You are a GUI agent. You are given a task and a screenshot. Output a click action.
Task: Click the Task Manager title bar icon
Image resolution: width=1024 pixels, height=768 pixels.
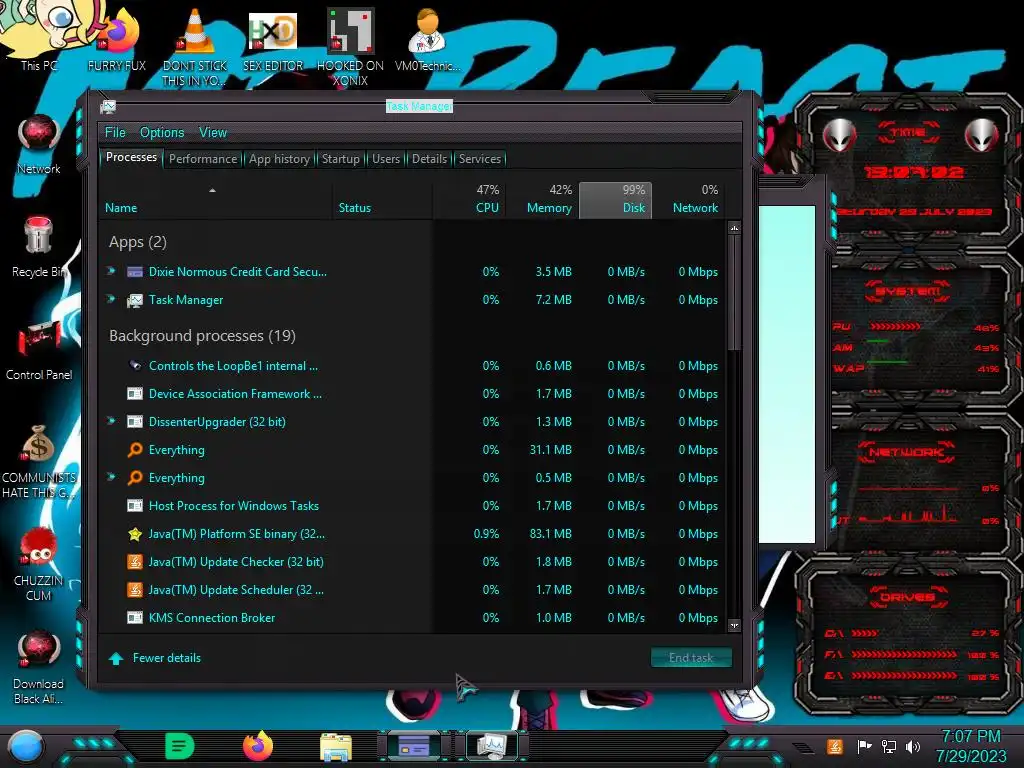click(108, 106)
